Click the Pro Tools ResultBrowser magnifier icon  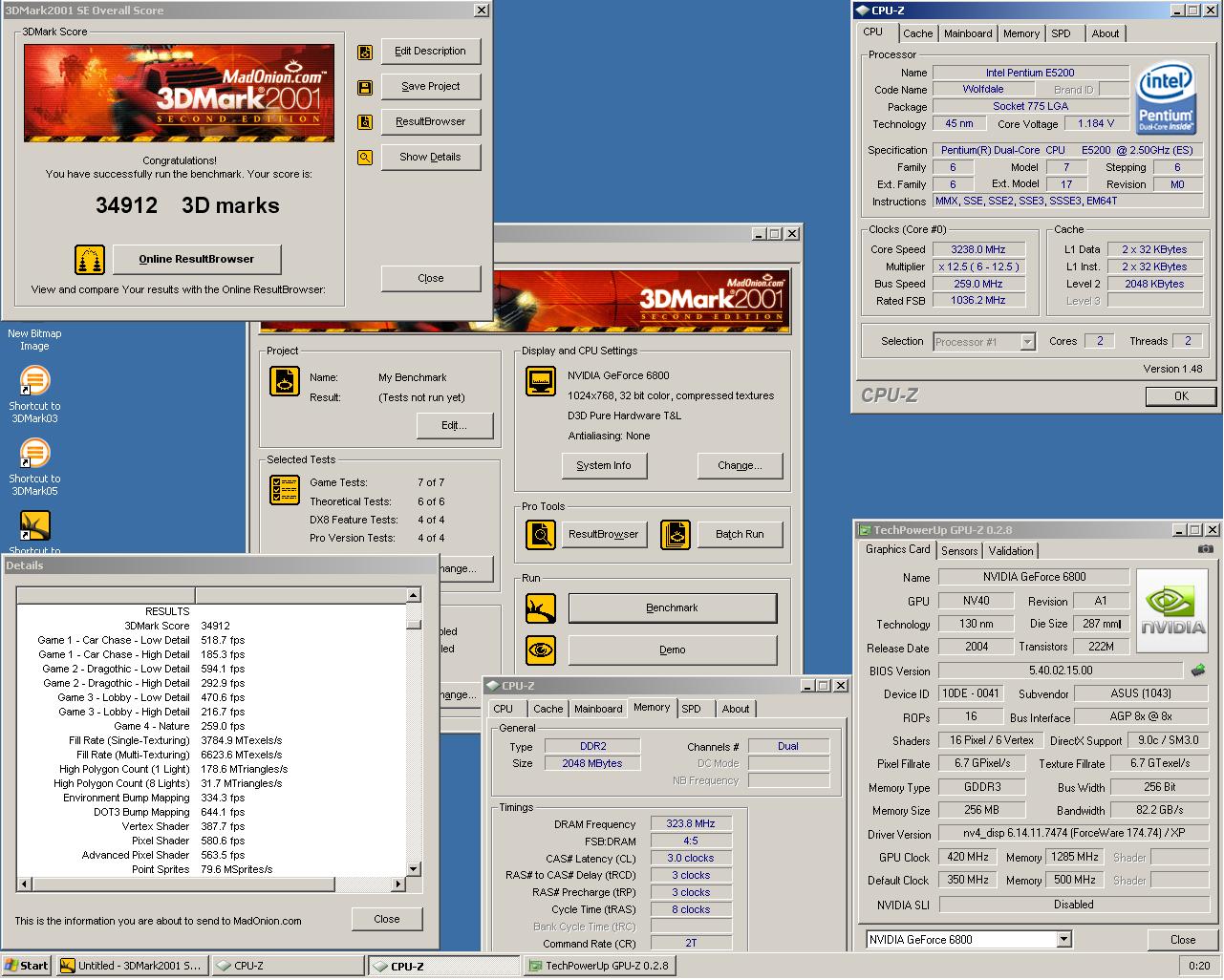click(x=541, y=534)
